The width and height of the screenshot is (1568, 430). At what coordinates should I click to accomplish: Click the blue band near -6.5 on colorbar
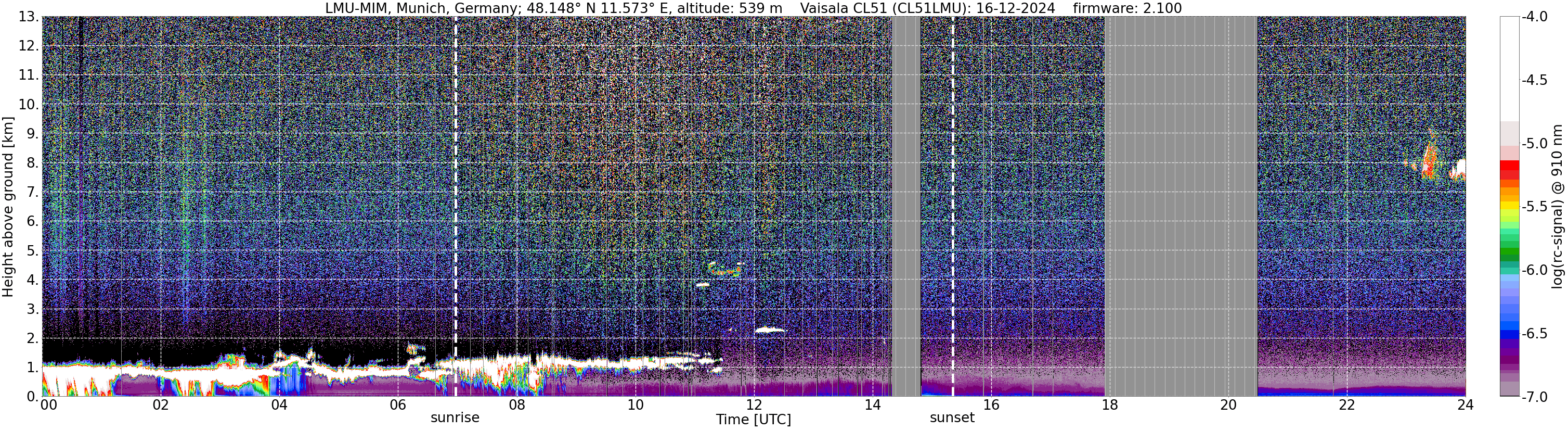click(1510, 334)
